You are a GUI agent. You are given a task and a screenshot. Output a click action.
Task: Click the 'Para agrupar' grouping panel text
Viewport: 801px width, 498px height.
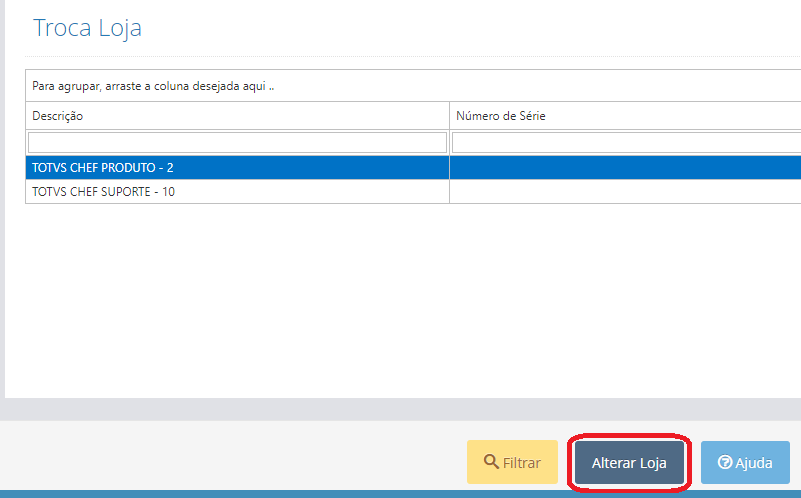click(153, 86)
